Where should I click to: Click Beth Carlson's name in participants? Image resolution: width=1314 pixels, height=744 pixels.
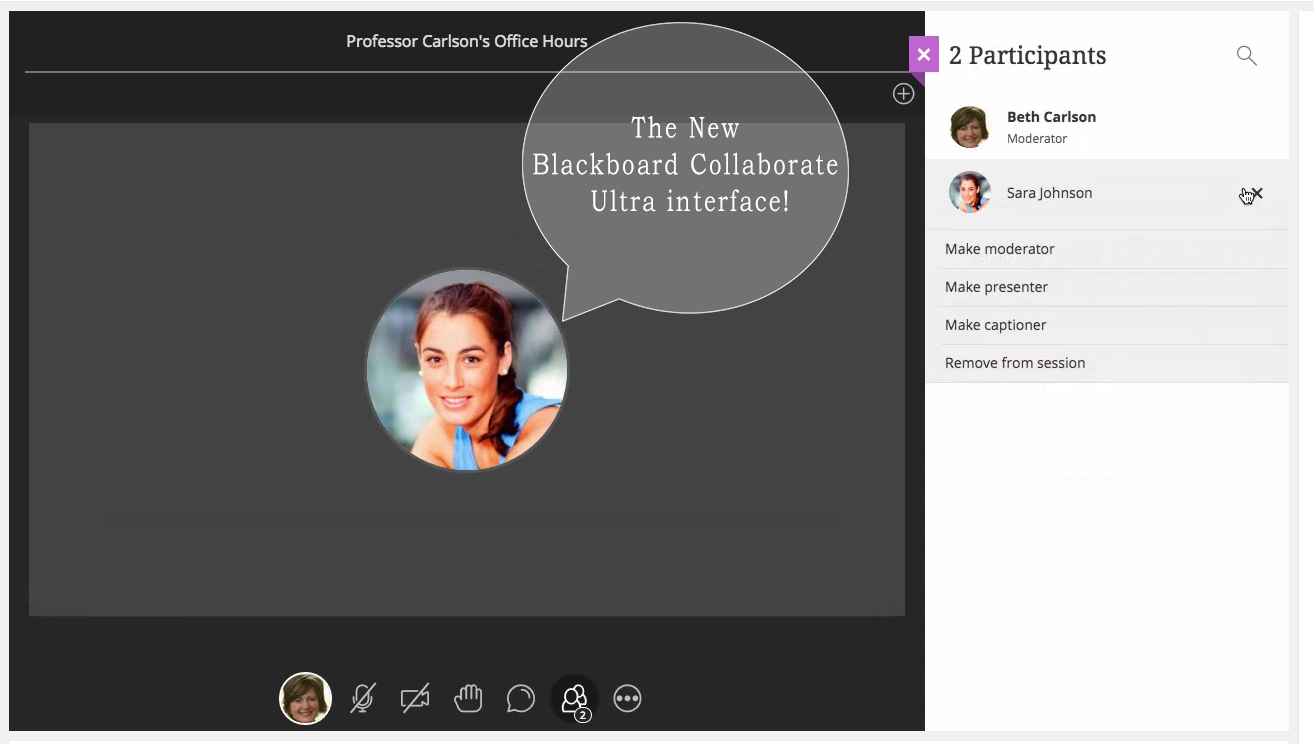point(1051,117)
